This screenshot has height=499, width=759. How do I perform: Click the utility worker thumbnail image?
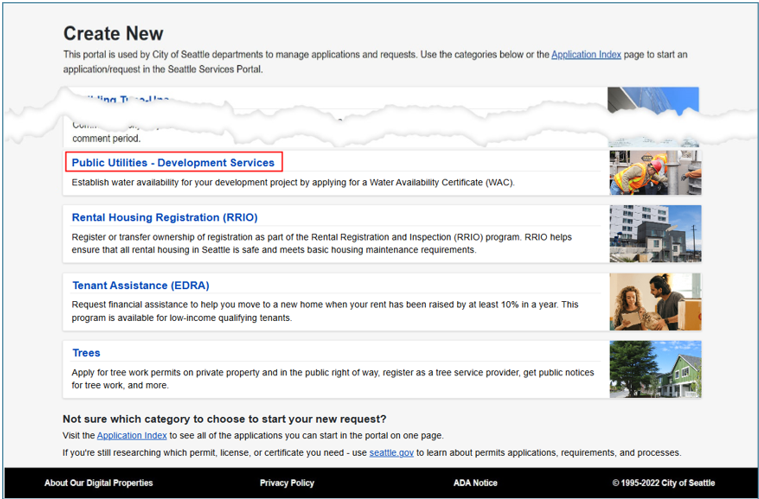654,172
